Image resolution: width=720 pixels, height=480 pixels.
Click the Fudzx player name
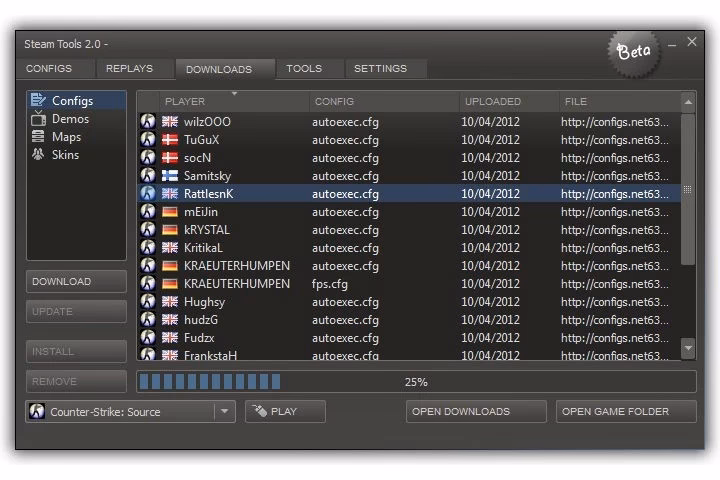[x=199, y=338]
